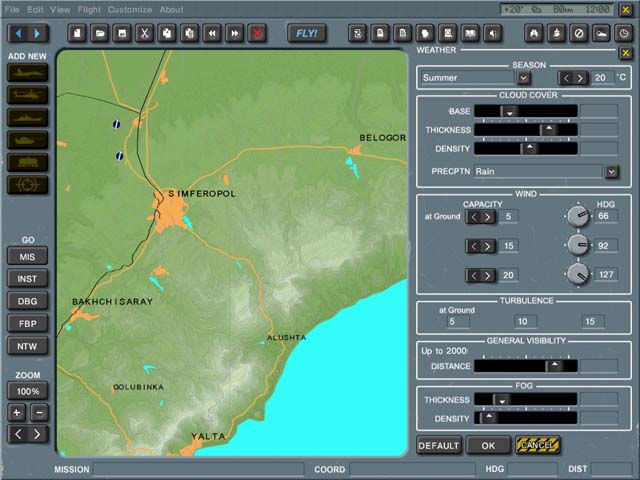Click OK to confirm weather settings

[x=488, y=445]
